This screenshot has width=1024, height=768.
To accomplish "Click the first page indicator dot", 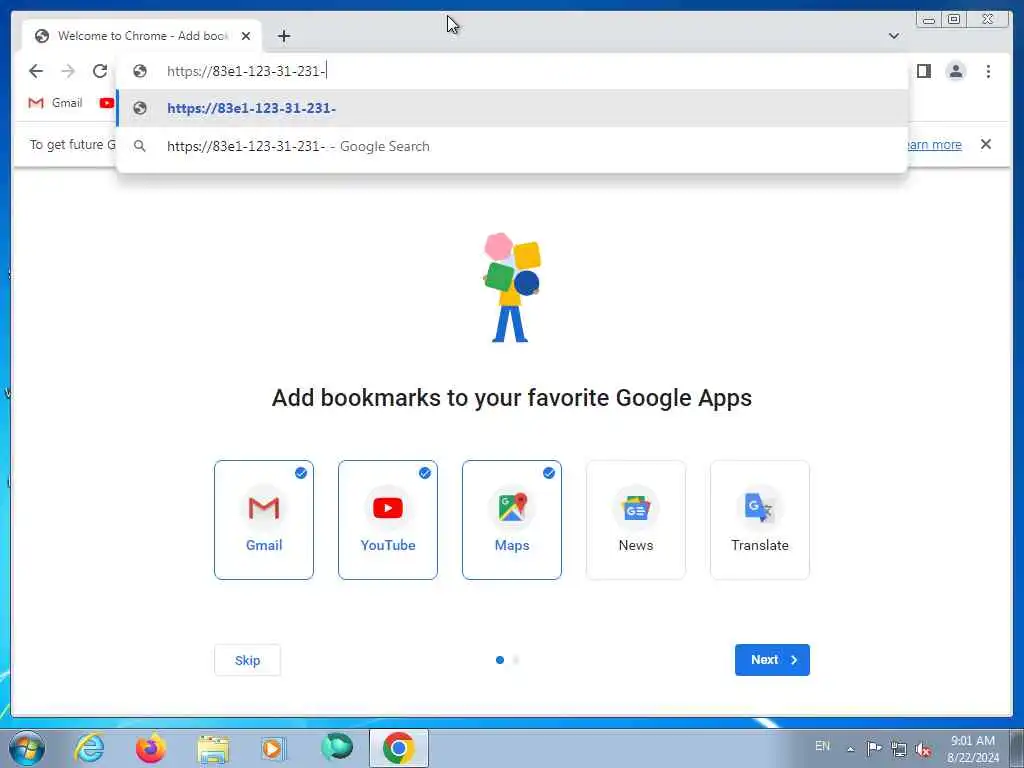I will [x=500, y=660].
